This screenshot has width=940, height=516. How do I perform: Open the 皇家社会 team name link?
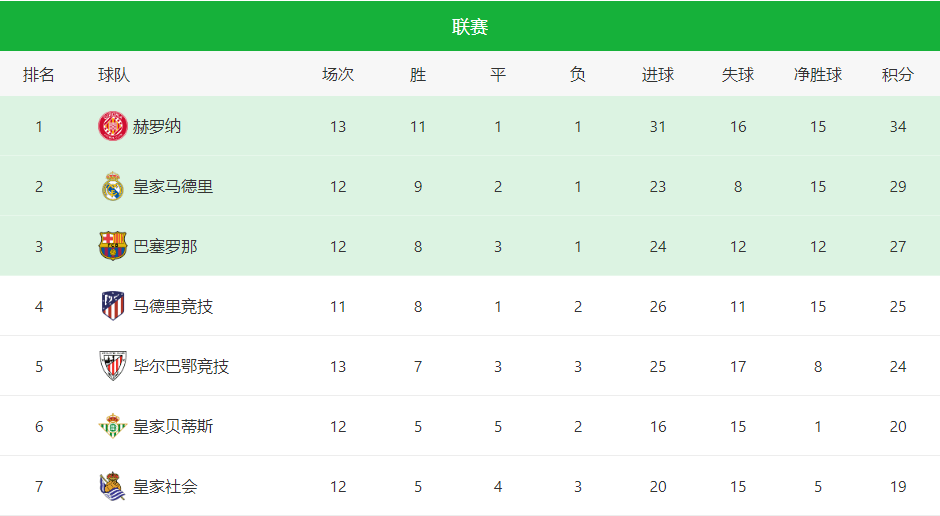pyautogui.click(x=165, y=486)
